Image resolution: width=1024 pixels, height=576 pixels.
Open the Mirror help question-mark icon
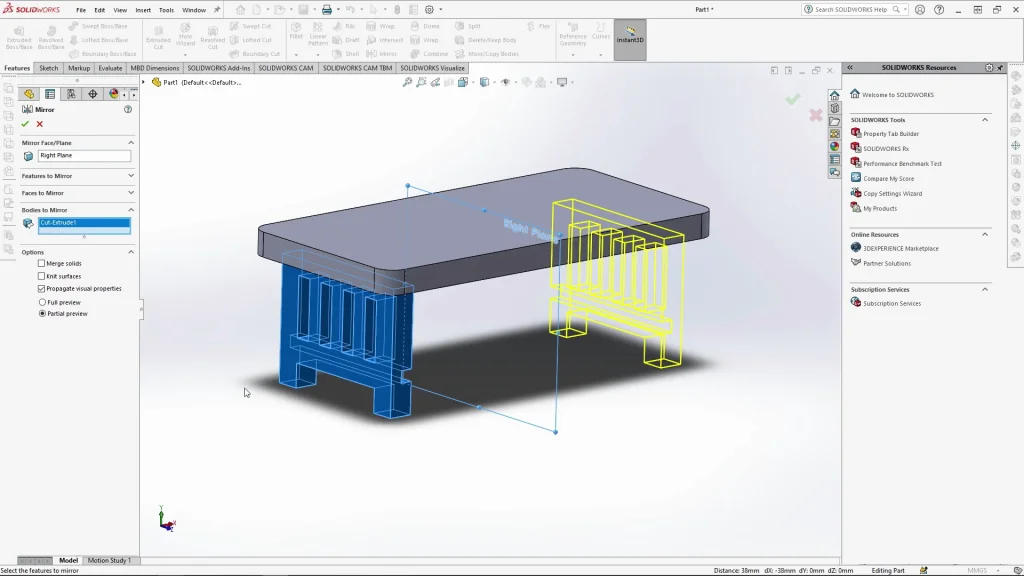coord(128,109)
